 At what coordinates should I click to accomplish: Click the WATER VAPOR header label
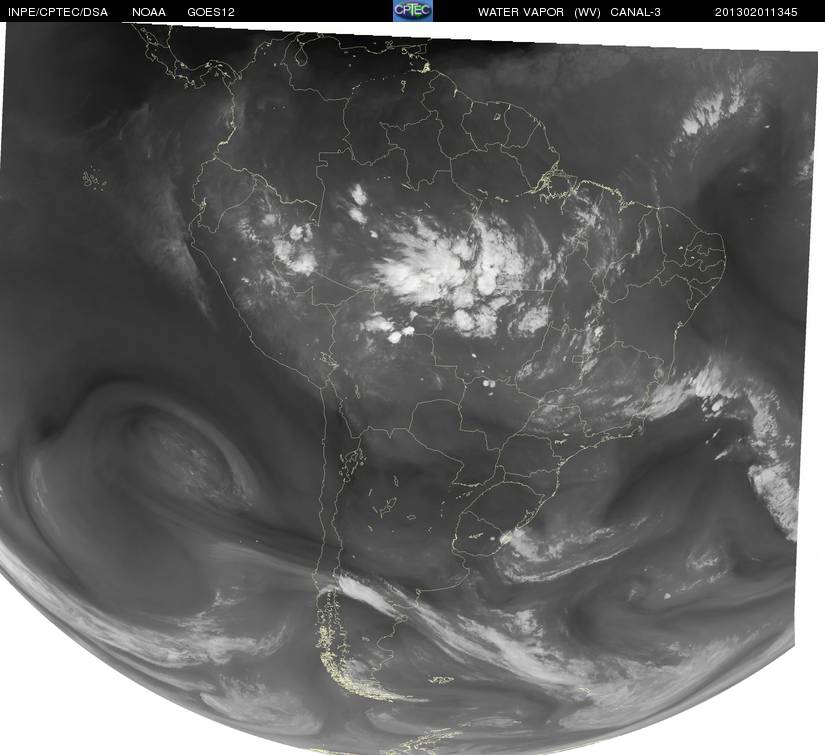coord(521,12)
